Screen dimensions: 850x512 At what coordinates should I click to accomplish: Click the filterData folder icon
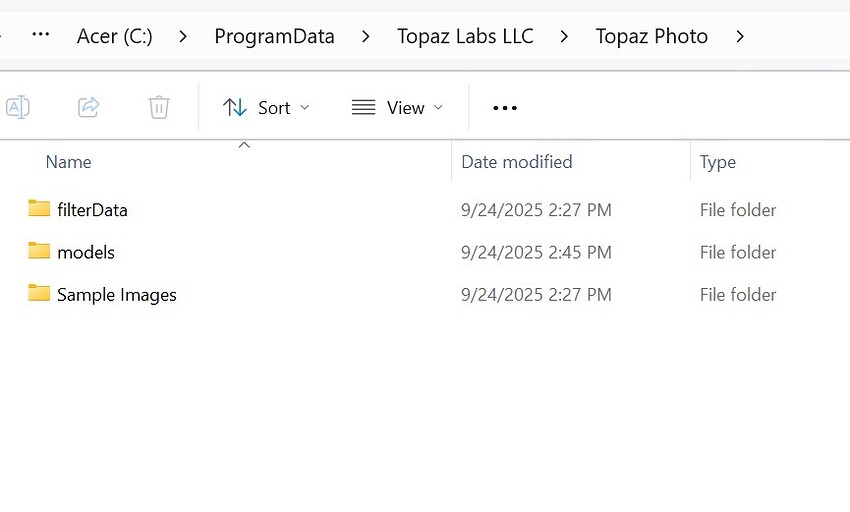pos(39,209)
